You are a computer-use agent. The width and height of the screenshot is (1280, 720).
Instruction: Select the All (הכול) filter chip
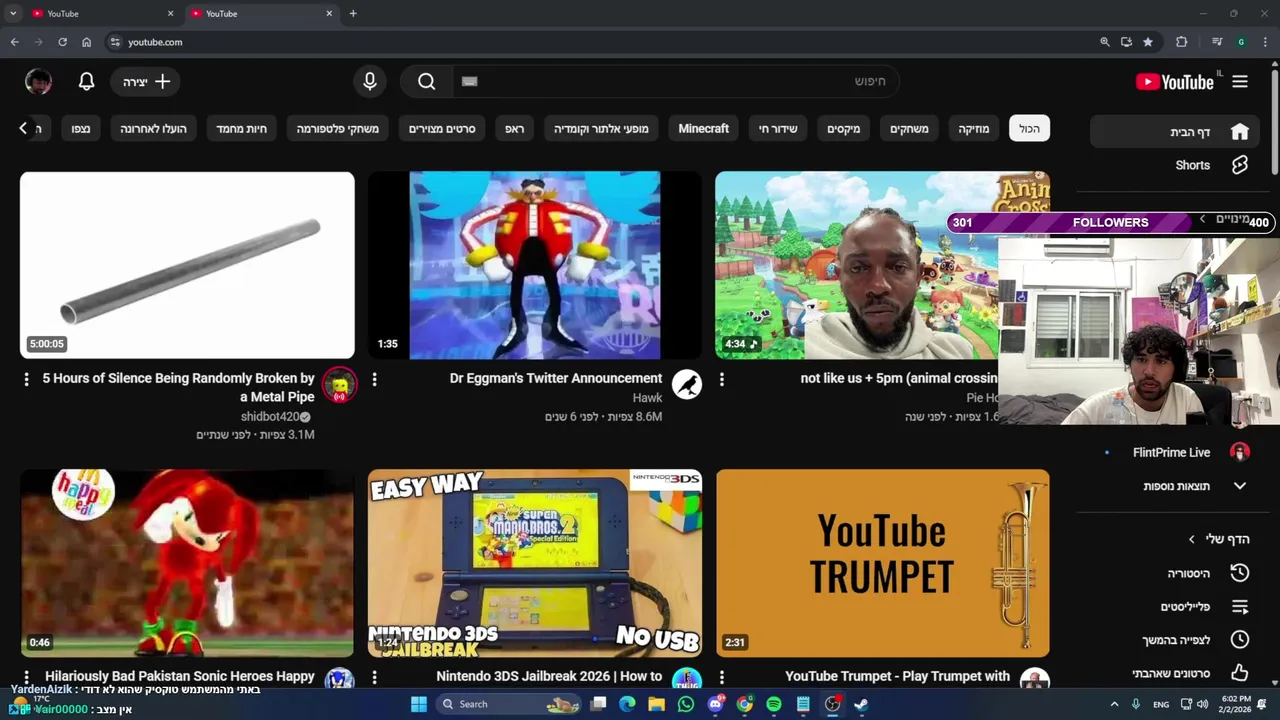pos(1029,129)
